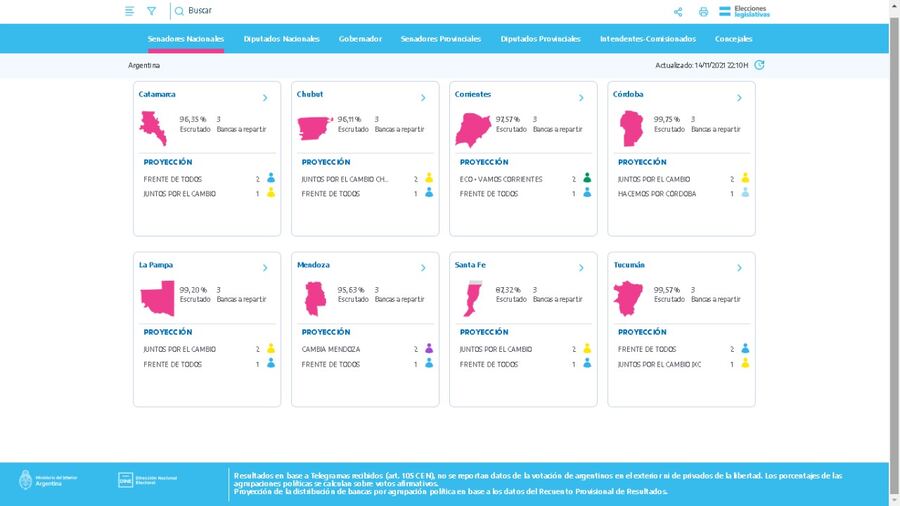This screenshot has width=900, height=506.
Task: Open the Elecciones legislativas logo
Action: click(744, 11)
